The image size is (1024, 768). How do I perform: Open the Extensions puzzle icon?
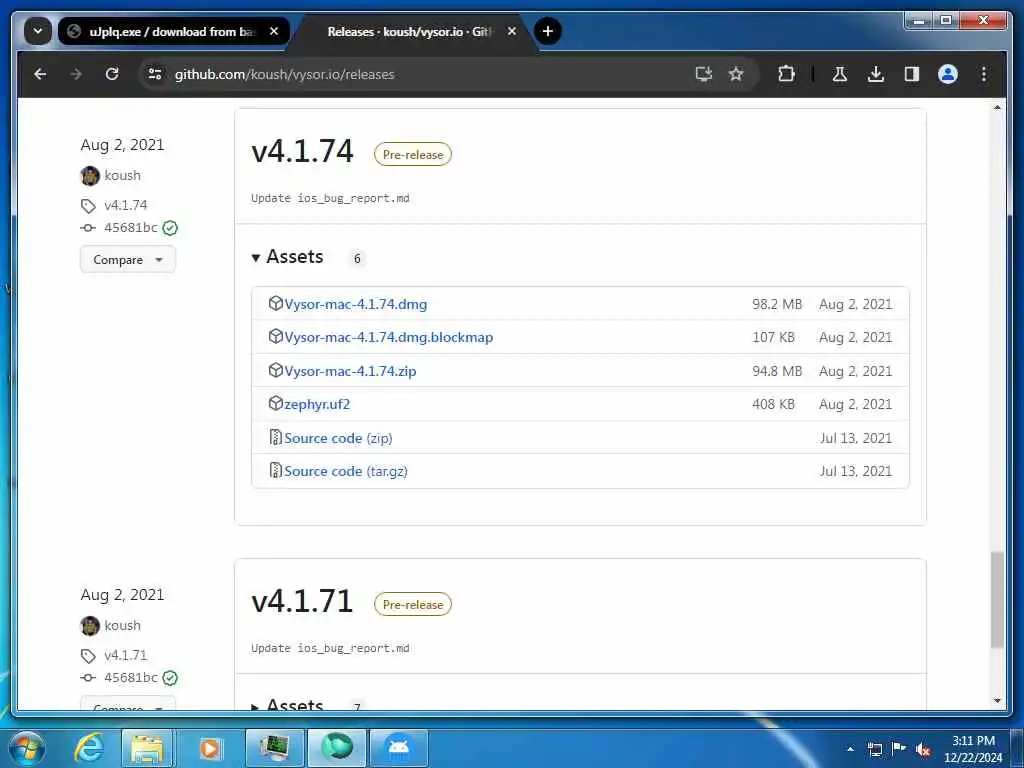[x=786, y=74]
